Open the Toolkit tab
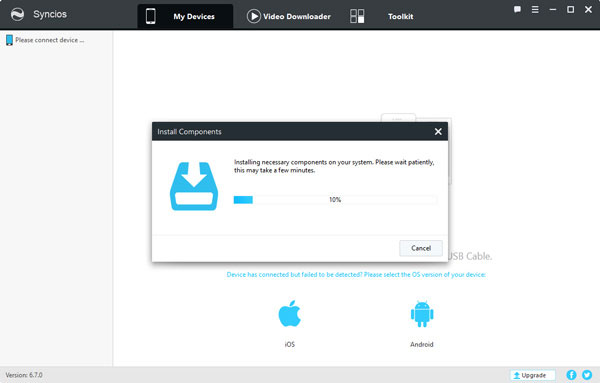This screenshot has width=600, height=383. coord(400,16)
